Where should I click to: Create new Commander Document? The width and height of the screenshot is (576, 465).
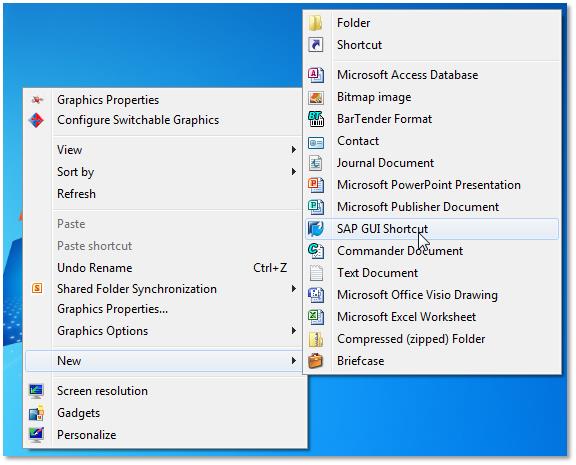(x=400, y=251)
